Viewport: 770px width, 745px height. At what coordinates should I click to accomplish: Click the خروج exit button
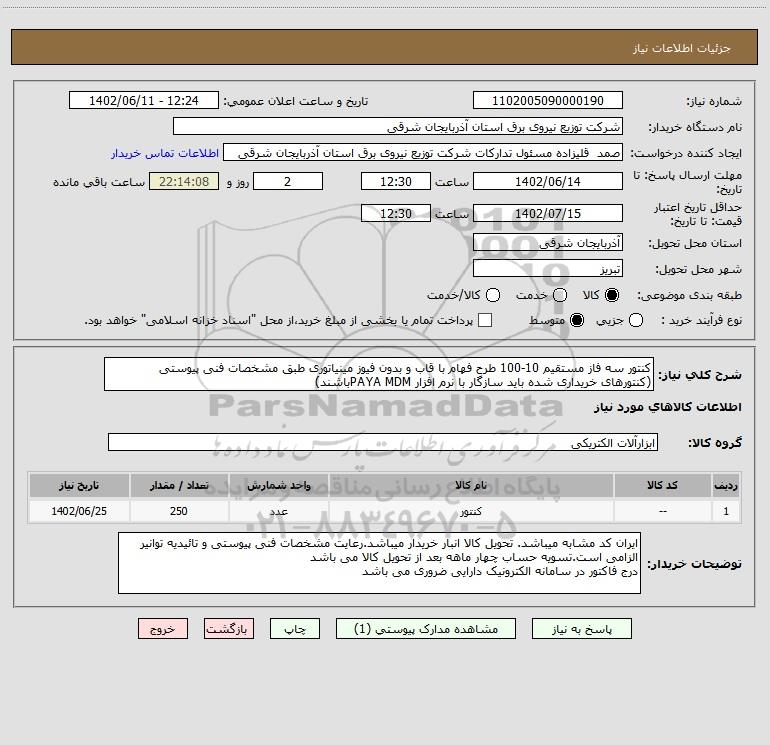(163, 629)
